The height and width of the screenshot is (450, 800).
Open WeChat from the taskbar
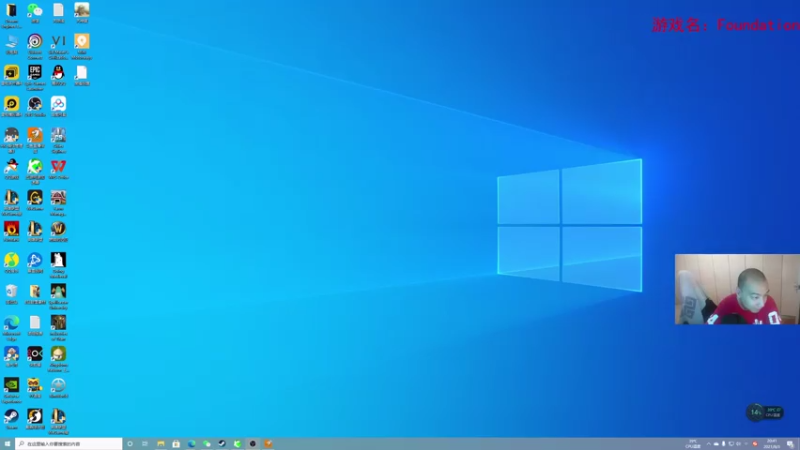[207, 444]
